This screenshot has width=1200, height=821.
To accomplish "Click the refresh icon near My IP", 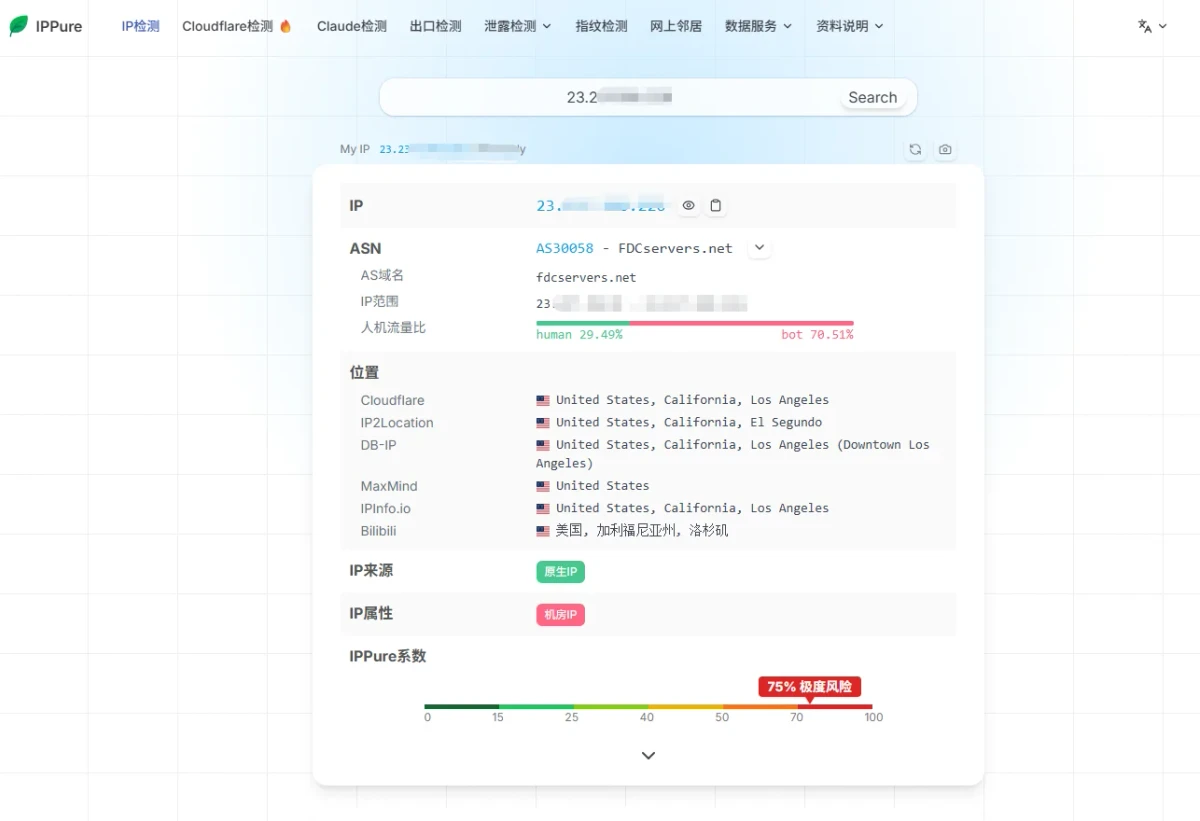I will pos(915,149).
